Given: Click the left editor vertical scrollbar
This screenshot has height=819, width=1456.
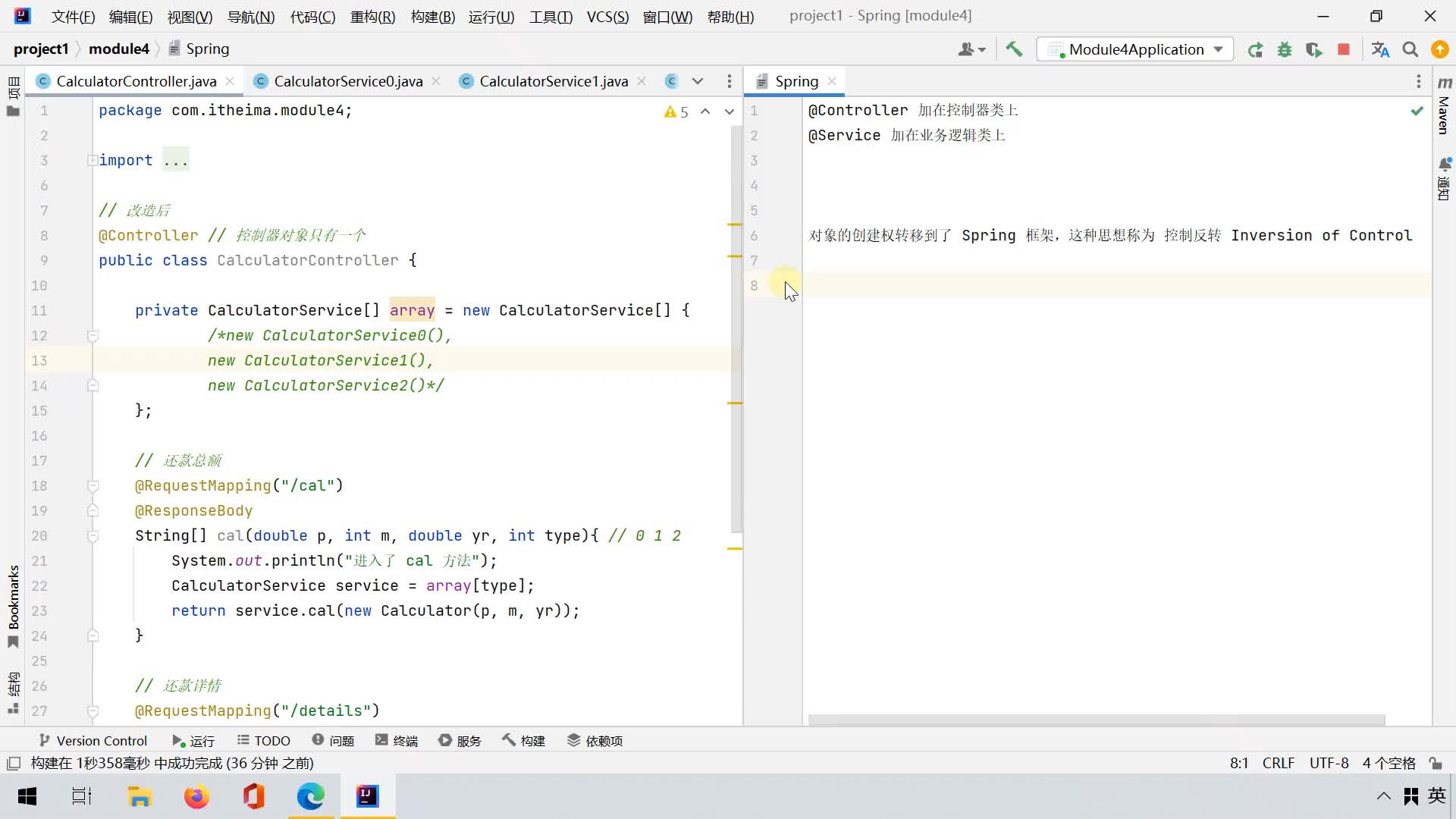Looking at the screenshot, I should click(x=736, y=328).
